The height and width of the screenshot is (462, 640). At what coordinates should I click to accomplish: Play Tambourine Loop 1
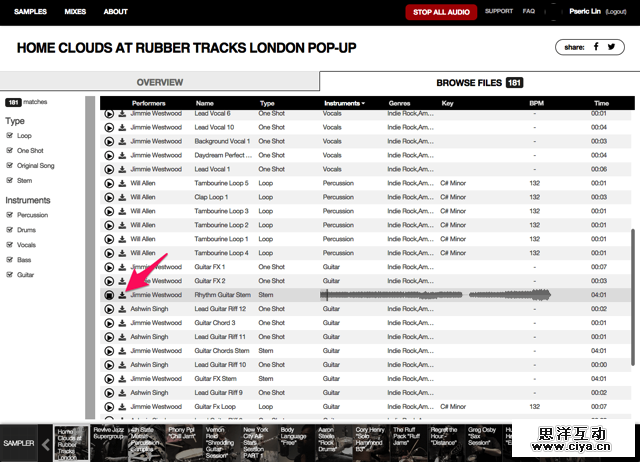click(109, 239)
